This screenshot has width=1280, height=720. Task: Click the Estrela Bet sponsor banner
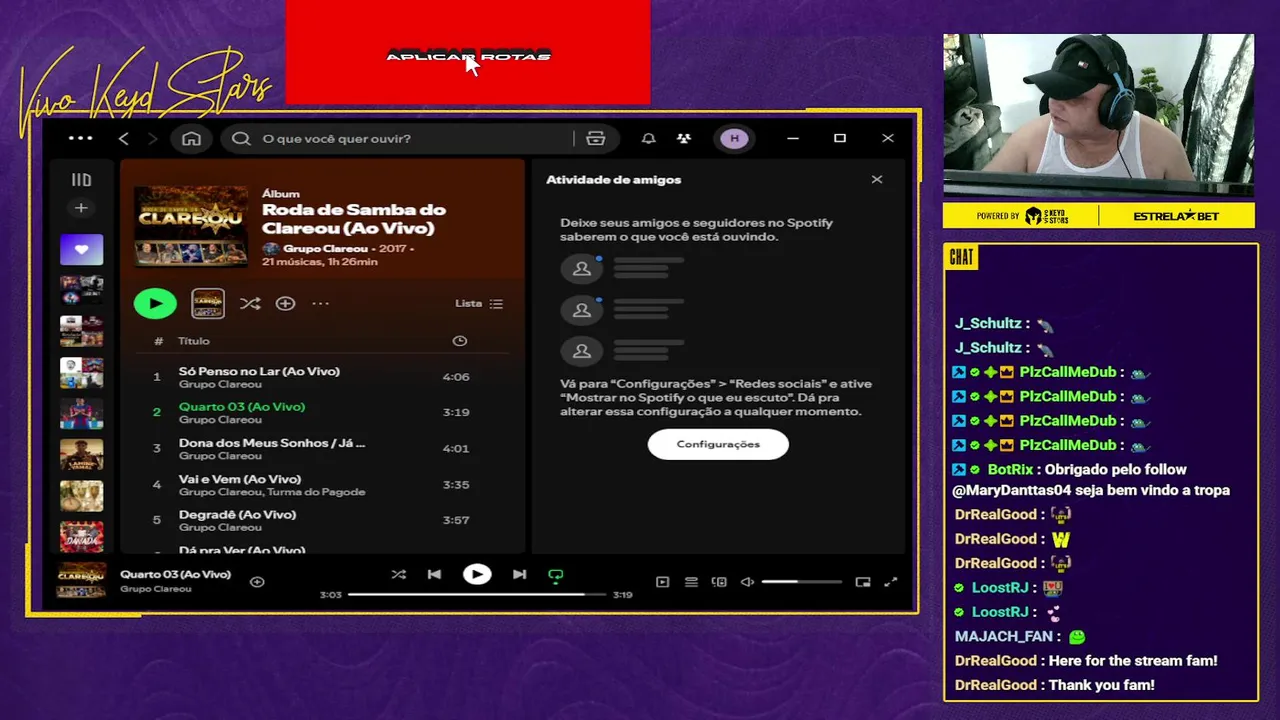pyautogui.click(x=1176, y=216)
